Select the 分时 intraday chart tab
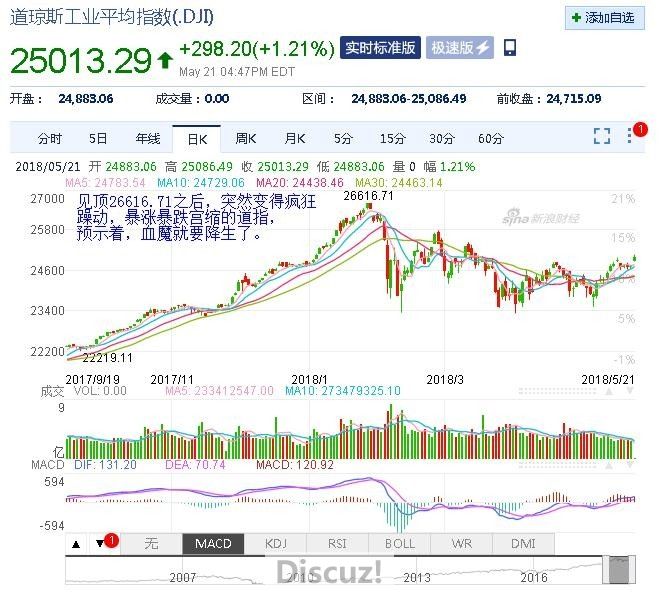Viewport: 659px width, 596px height. point(50,138)
